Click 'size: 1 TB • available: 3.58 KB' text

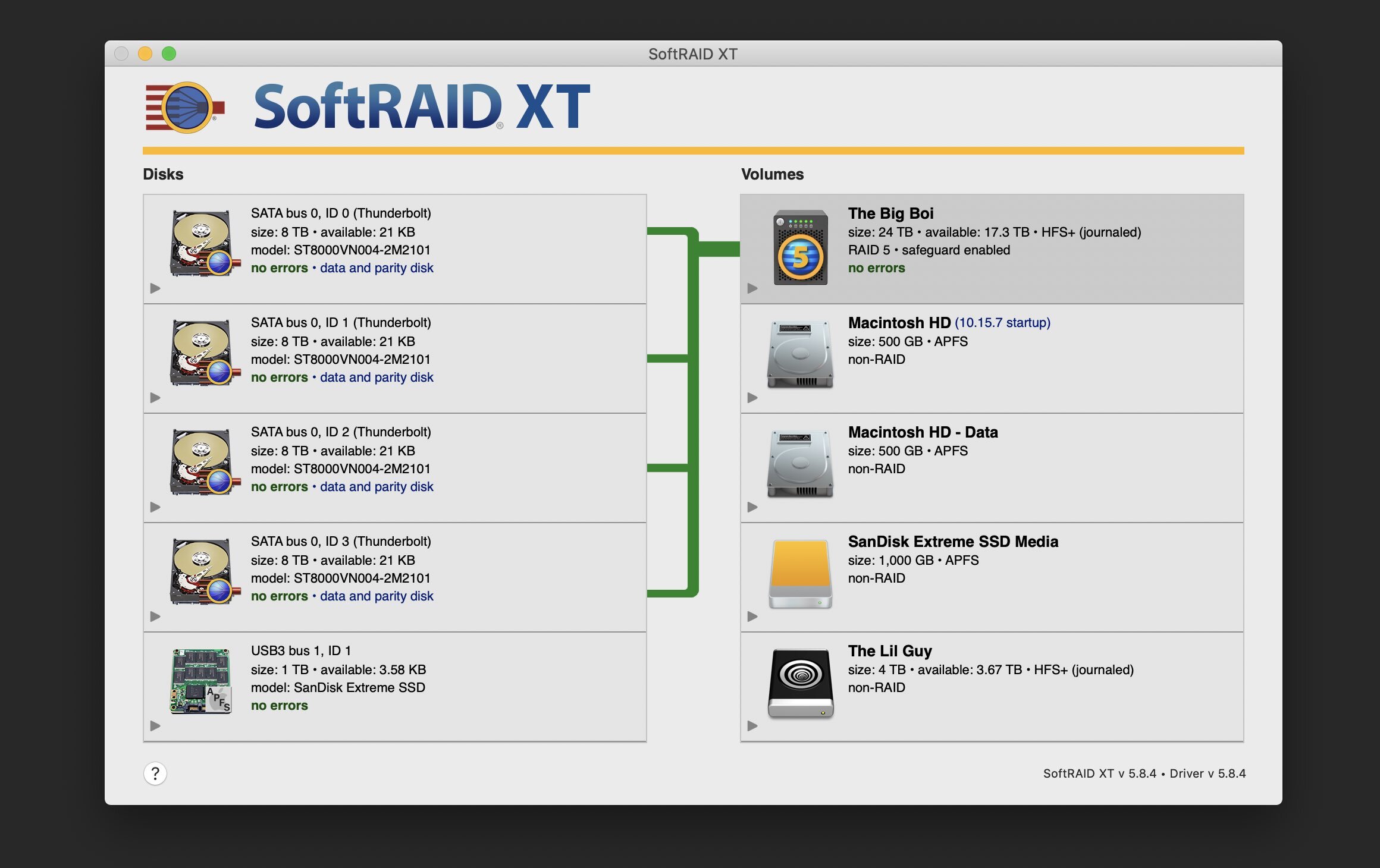[338, 669]
